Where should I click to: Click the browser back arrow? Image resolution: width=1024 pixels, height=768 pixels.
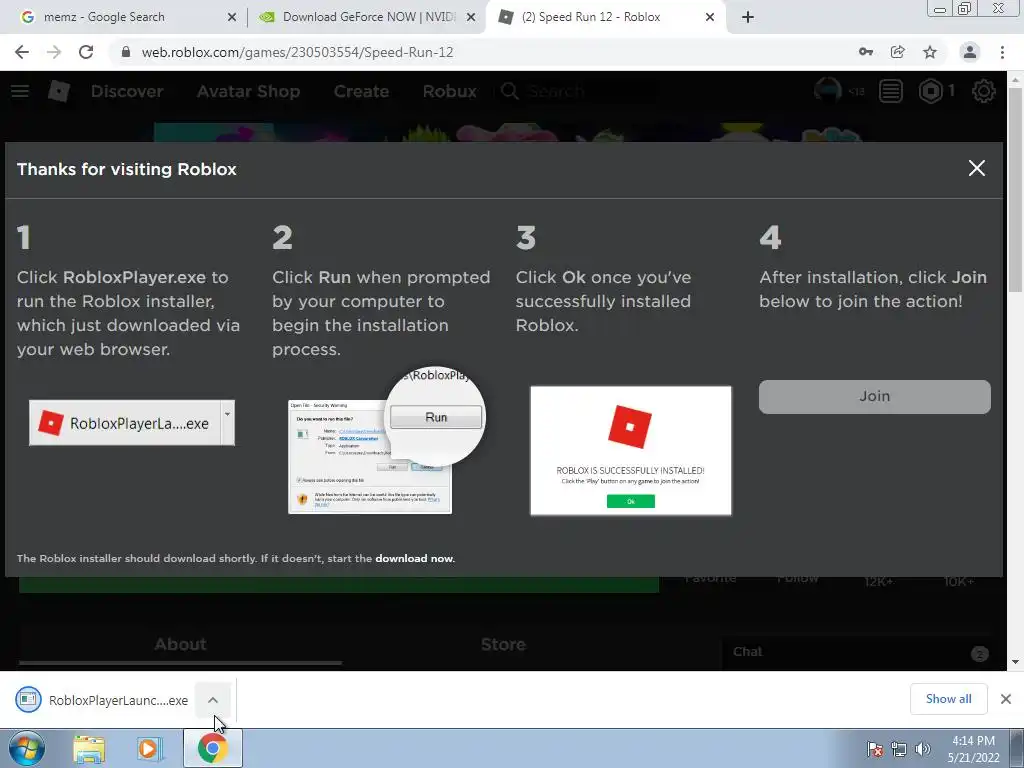(x=22, y=52)
